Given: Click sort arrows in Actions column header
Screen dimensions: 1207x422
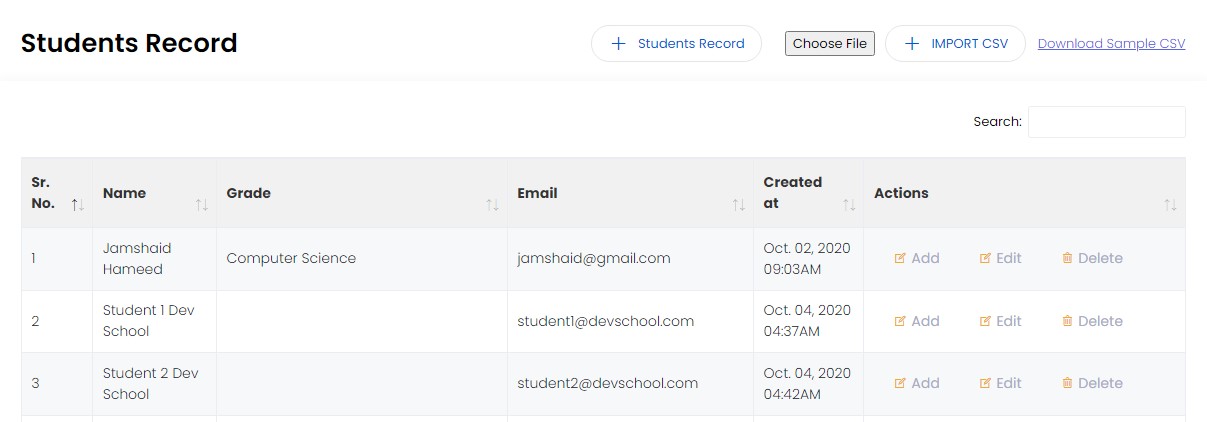Looking at the screenshot, I should tap(1170, 204).
